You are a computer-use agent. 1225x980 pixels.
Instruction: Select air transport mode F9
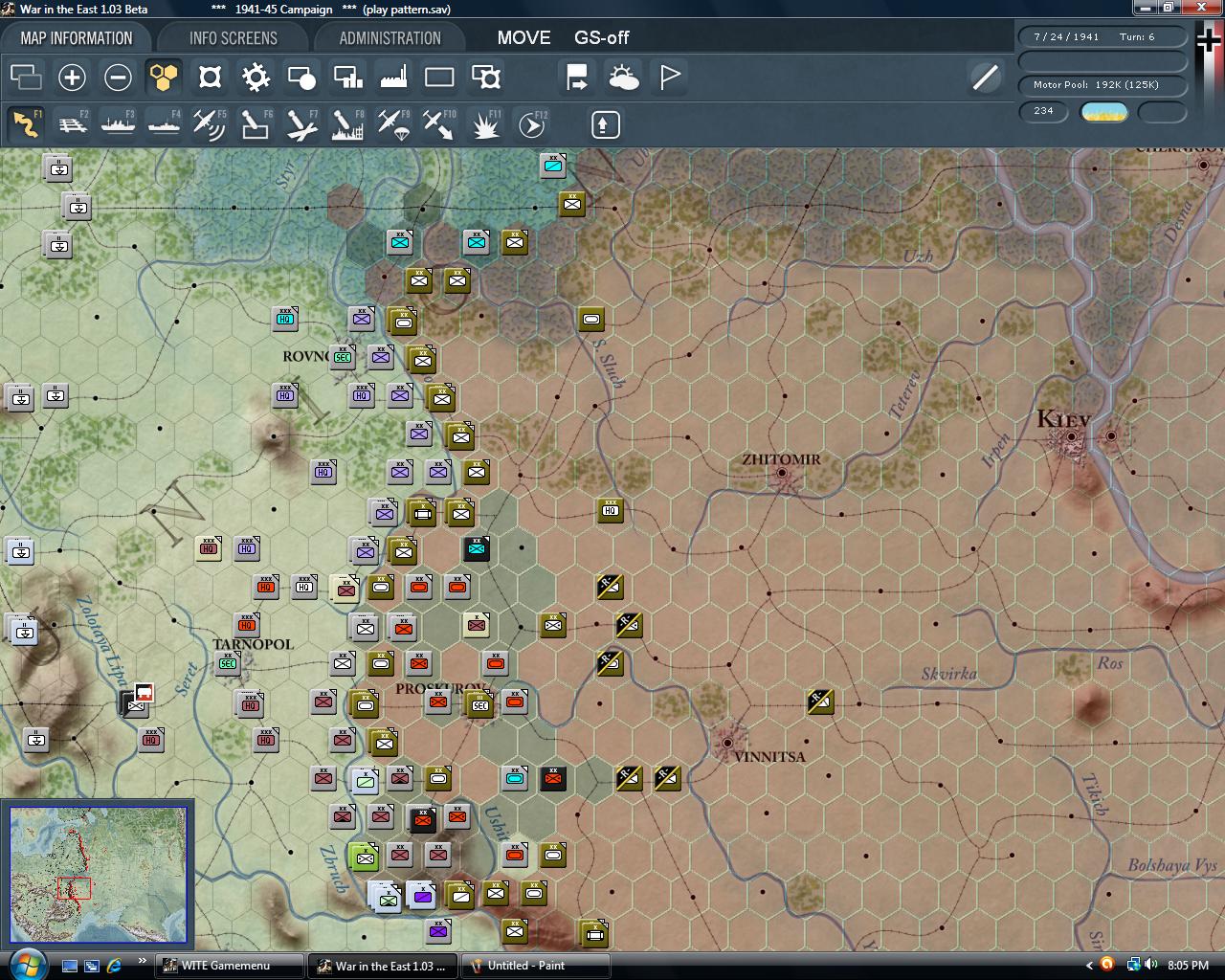click(393, 124)
